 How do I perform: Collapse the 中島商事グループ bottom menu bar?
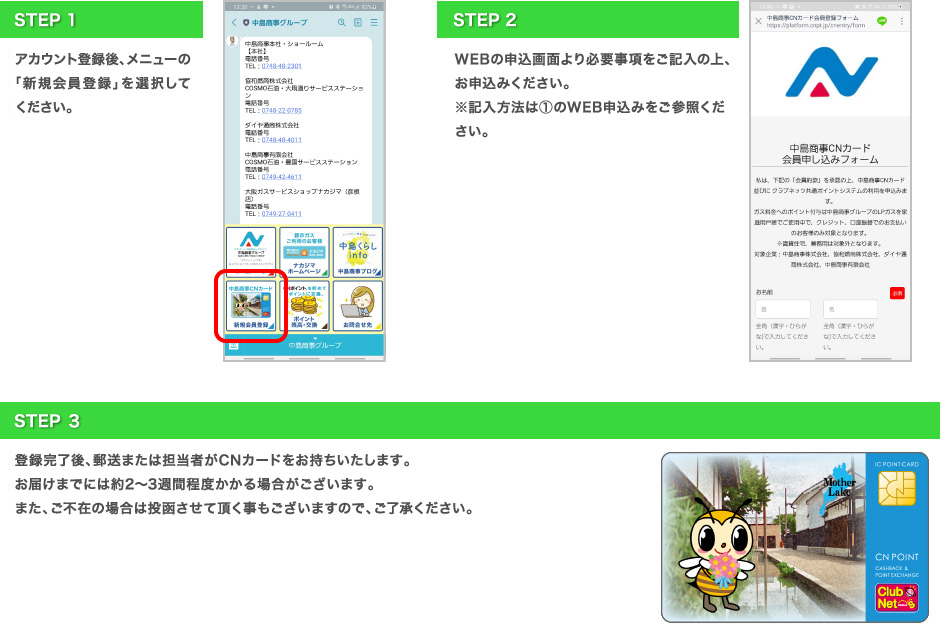(x=315, y=345)
